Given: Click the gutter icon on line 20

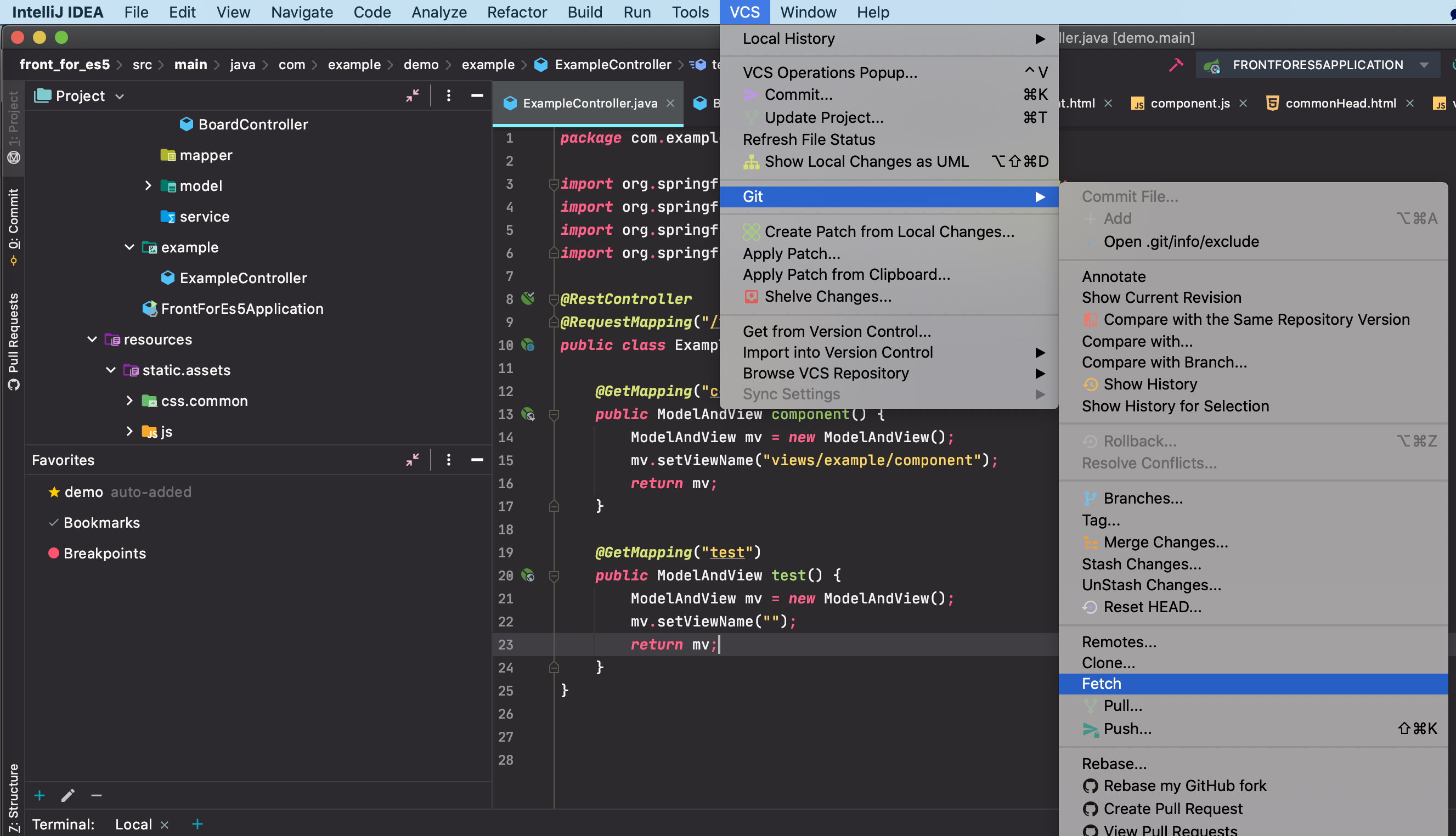Looking at the screenshot, I should click(x=528, y=575).
